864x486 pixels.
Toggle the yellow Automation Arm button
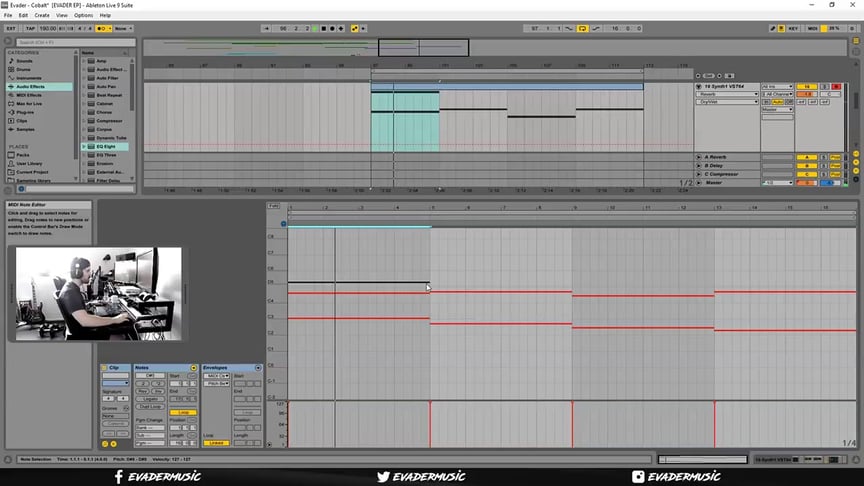354,29
